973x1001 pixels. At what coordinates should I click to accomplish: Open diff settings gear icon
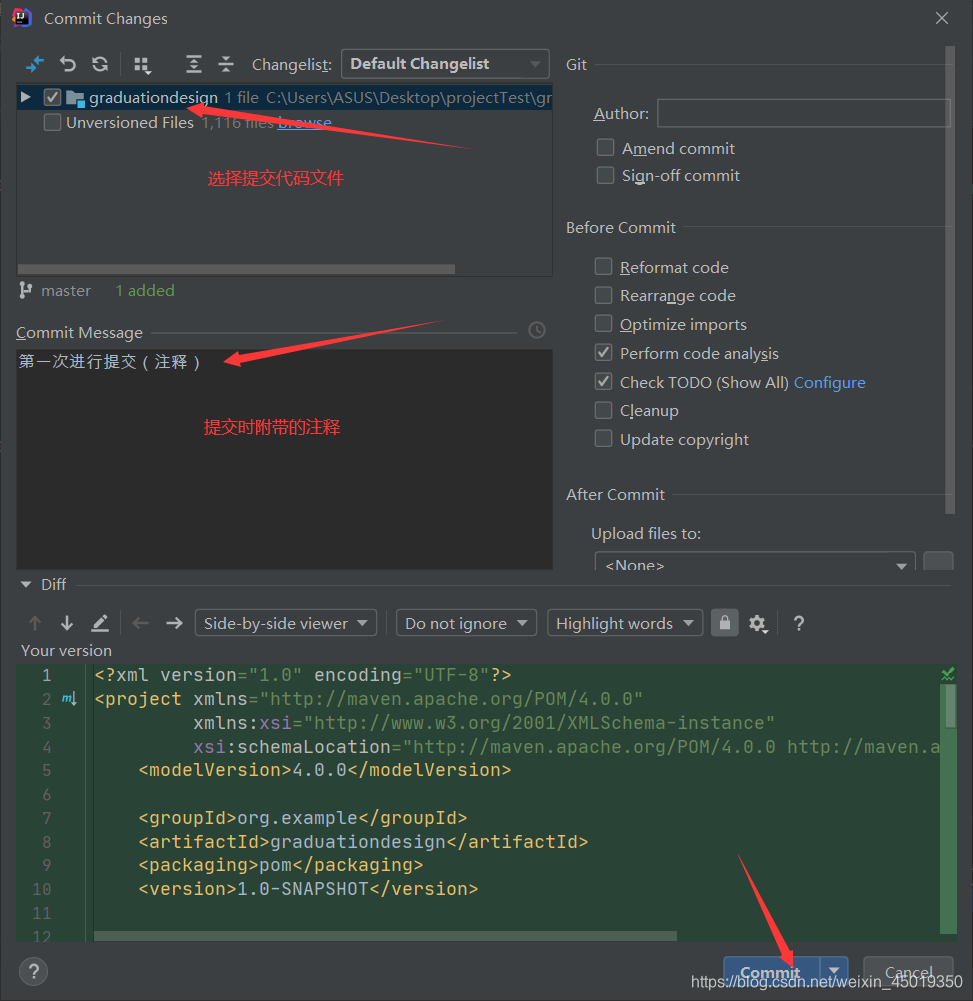(758, 623)
